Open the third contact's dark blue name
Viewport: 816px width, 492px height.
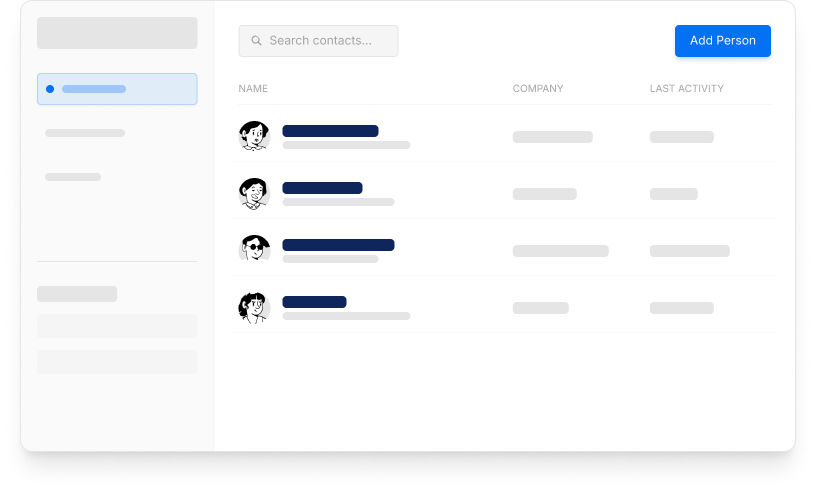click(x=338, y=245)
